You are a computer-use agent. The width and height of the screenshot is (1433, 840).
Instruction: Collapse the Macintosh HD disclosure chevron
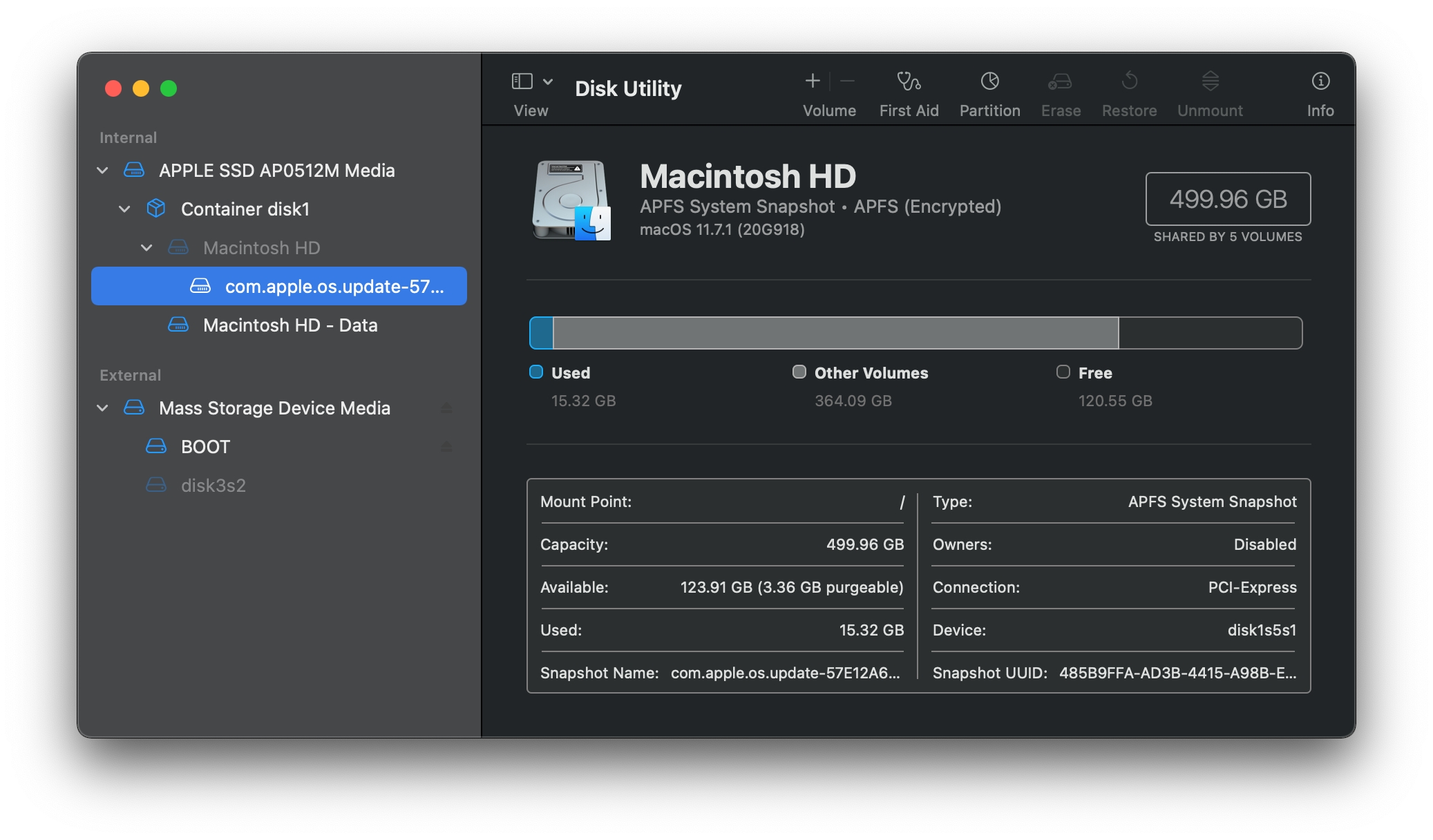pos(146,248)
